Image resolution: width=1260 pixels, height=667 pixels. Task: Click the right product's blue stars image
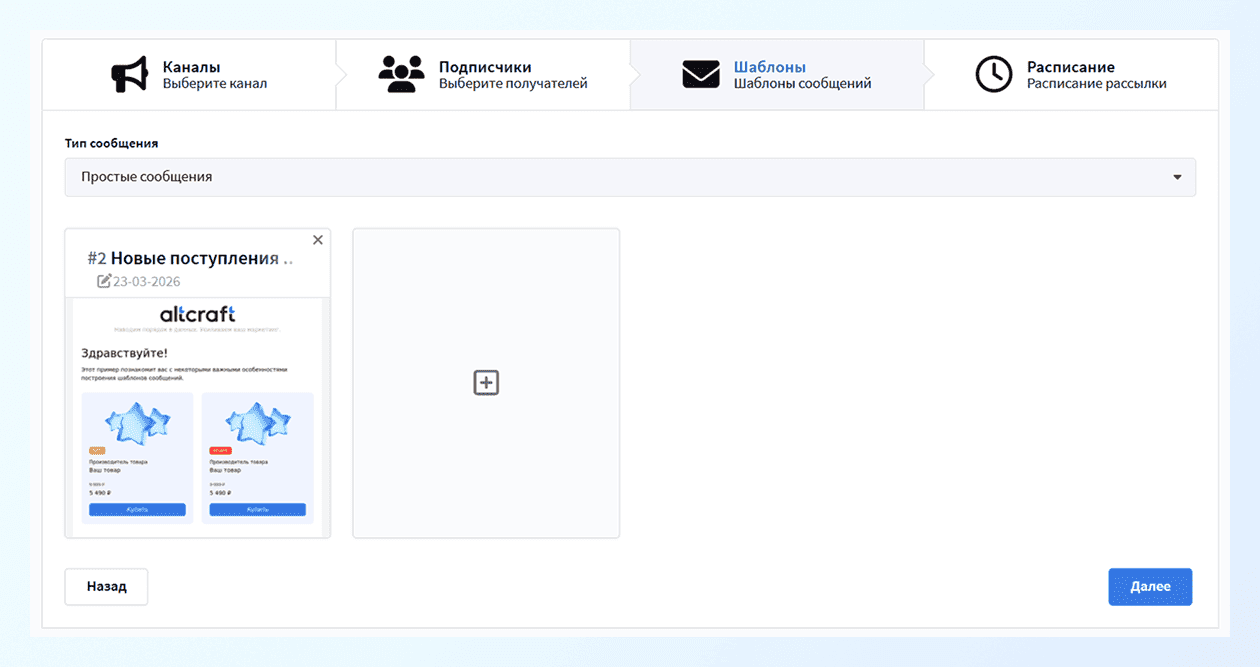click(x=257, y=422)
